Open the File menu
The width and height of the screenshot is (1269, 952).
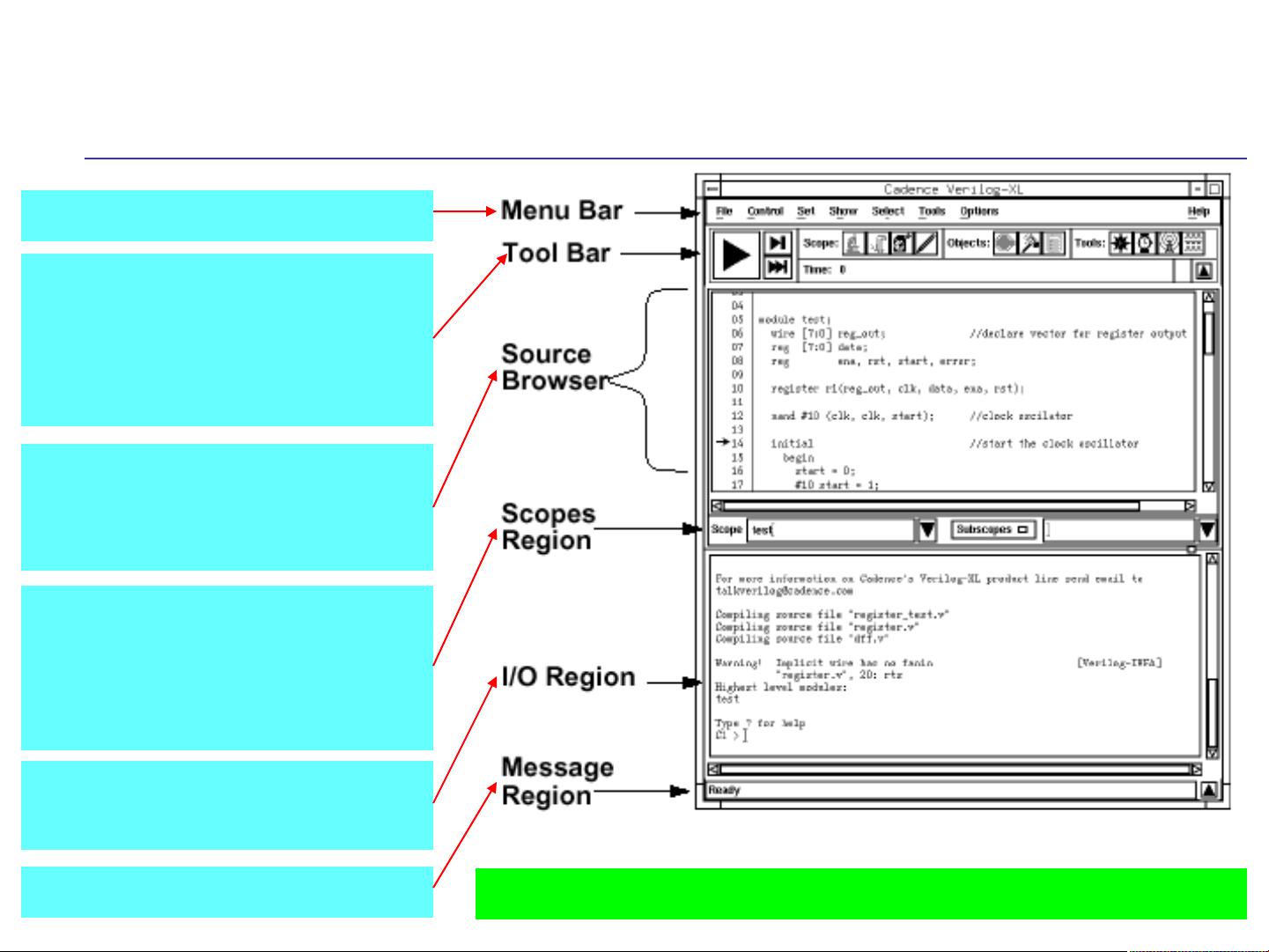[724, 211]
